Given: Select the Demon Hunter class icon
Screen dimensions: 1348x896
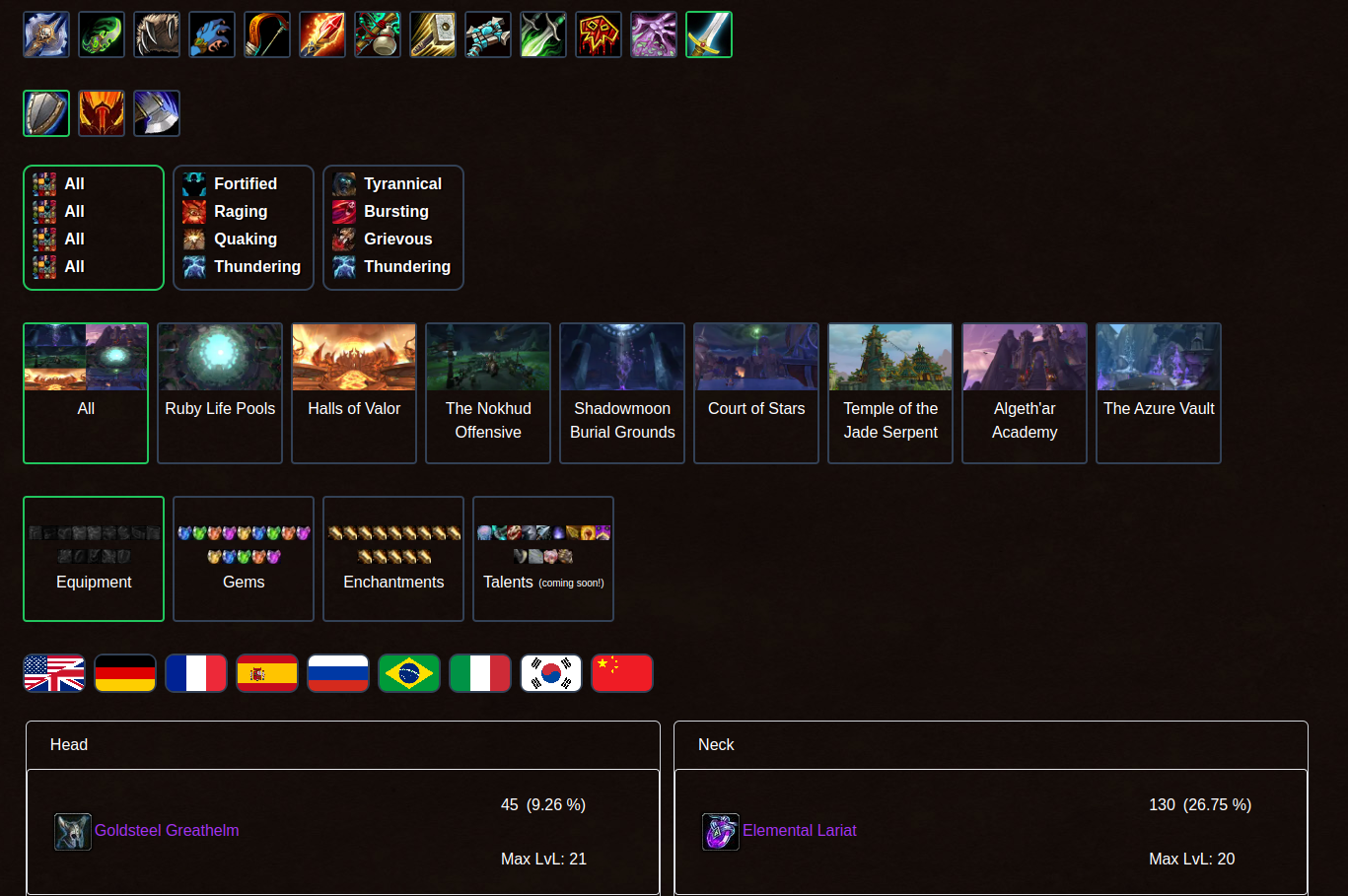Looking at the screenshot, I should 102,34.
